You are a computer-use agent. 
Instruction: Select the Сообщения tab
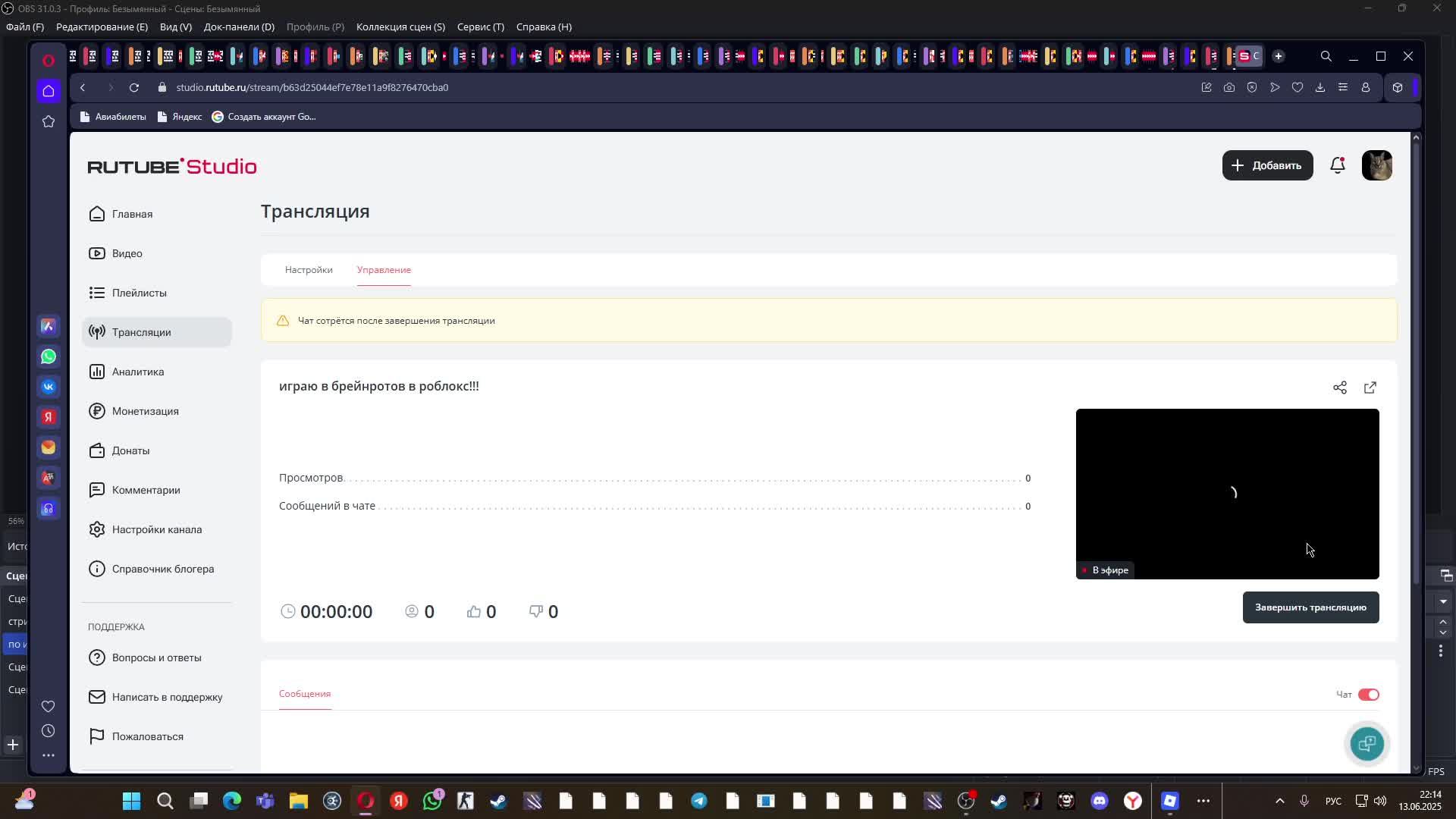point(305,694)
